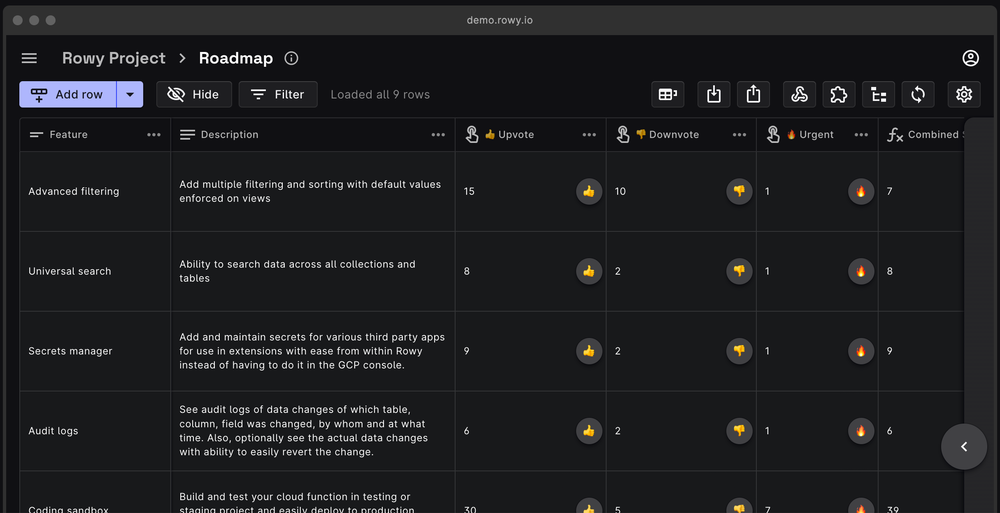Click the table info icon beside Roadmap
The height and width of the screenshot is (513, 1000).
[x=291, y=59]
